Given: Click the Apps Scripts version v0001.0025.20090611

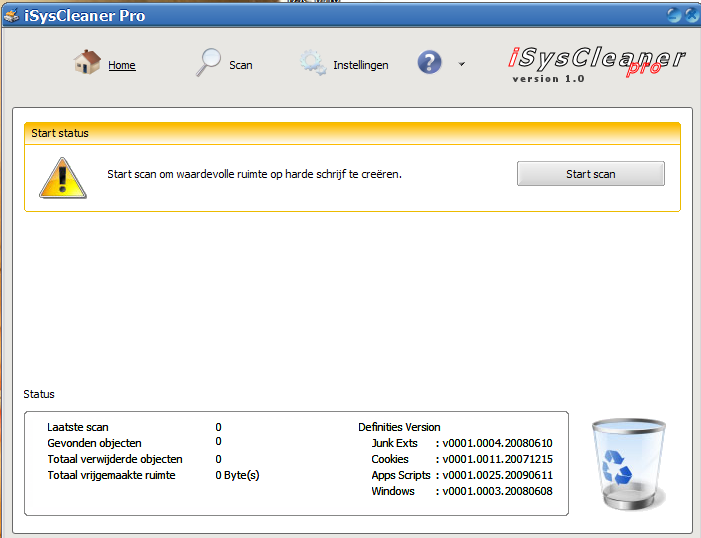Looking at the screenshot, I should [x=498, y=475].
